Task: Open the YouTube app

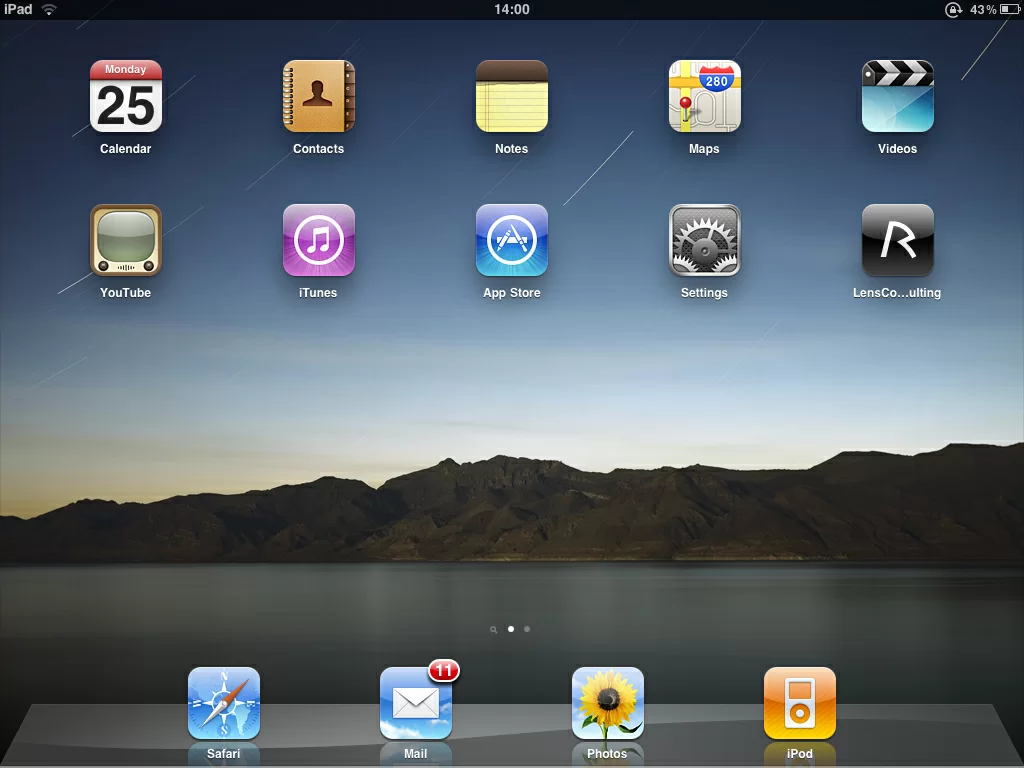Action: tap(125, 240)
